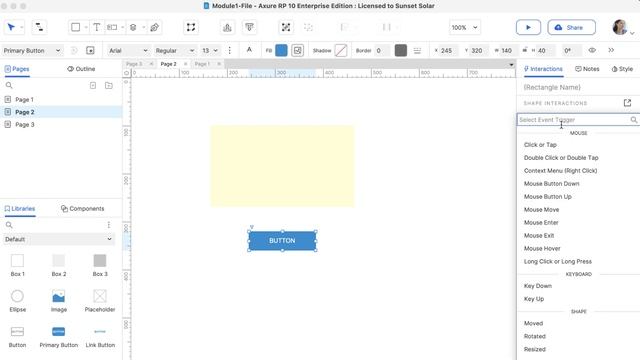This screenshot has height=360, width=640.
Task: Click the send to back icon
Action: pyautogui.click(x=249, y=27)
